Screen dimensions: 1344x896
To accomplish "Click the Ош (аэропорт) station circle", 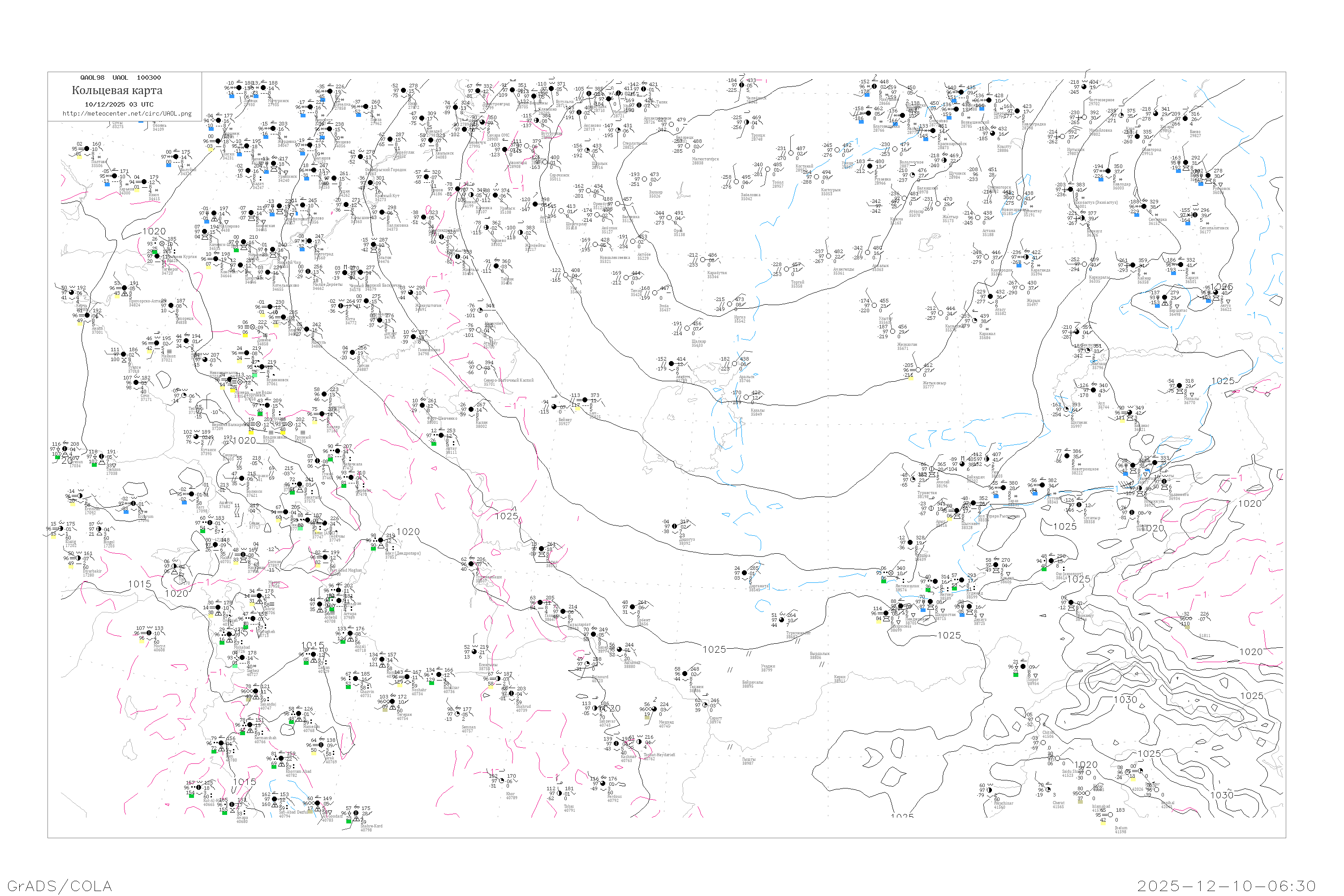I will (1051, 561).
